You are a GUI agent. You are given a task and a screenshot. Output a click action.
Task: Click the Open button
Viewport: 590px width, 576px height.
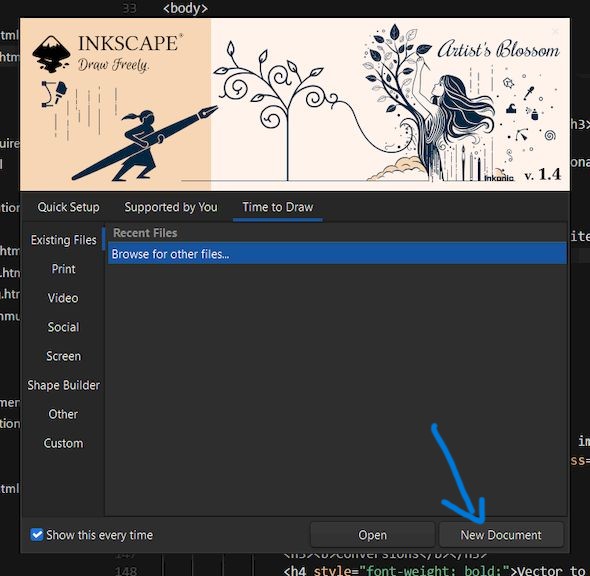coord(372,535)
